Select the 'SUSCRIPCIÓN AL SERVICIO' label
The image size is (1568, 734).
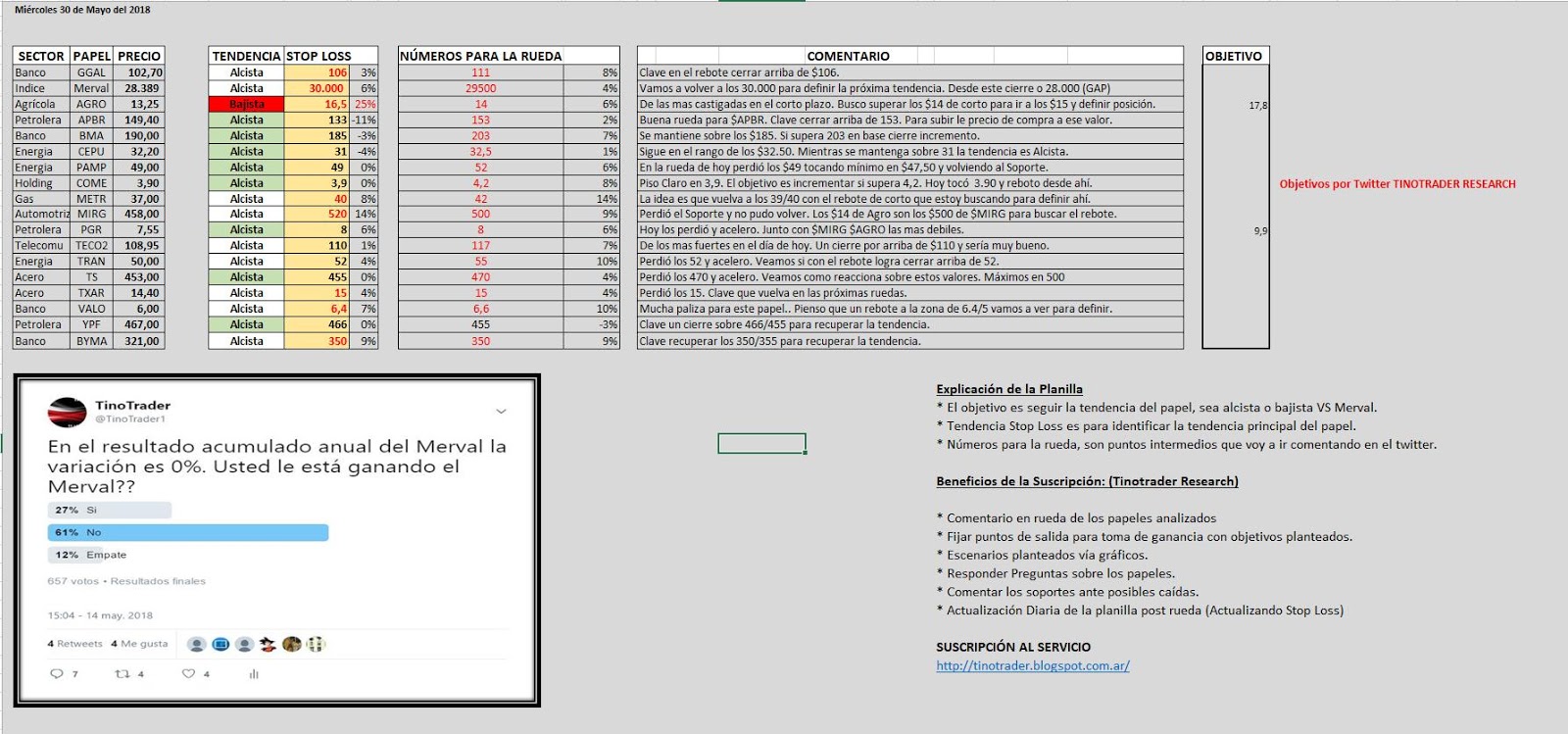(x=1013, y=647)
